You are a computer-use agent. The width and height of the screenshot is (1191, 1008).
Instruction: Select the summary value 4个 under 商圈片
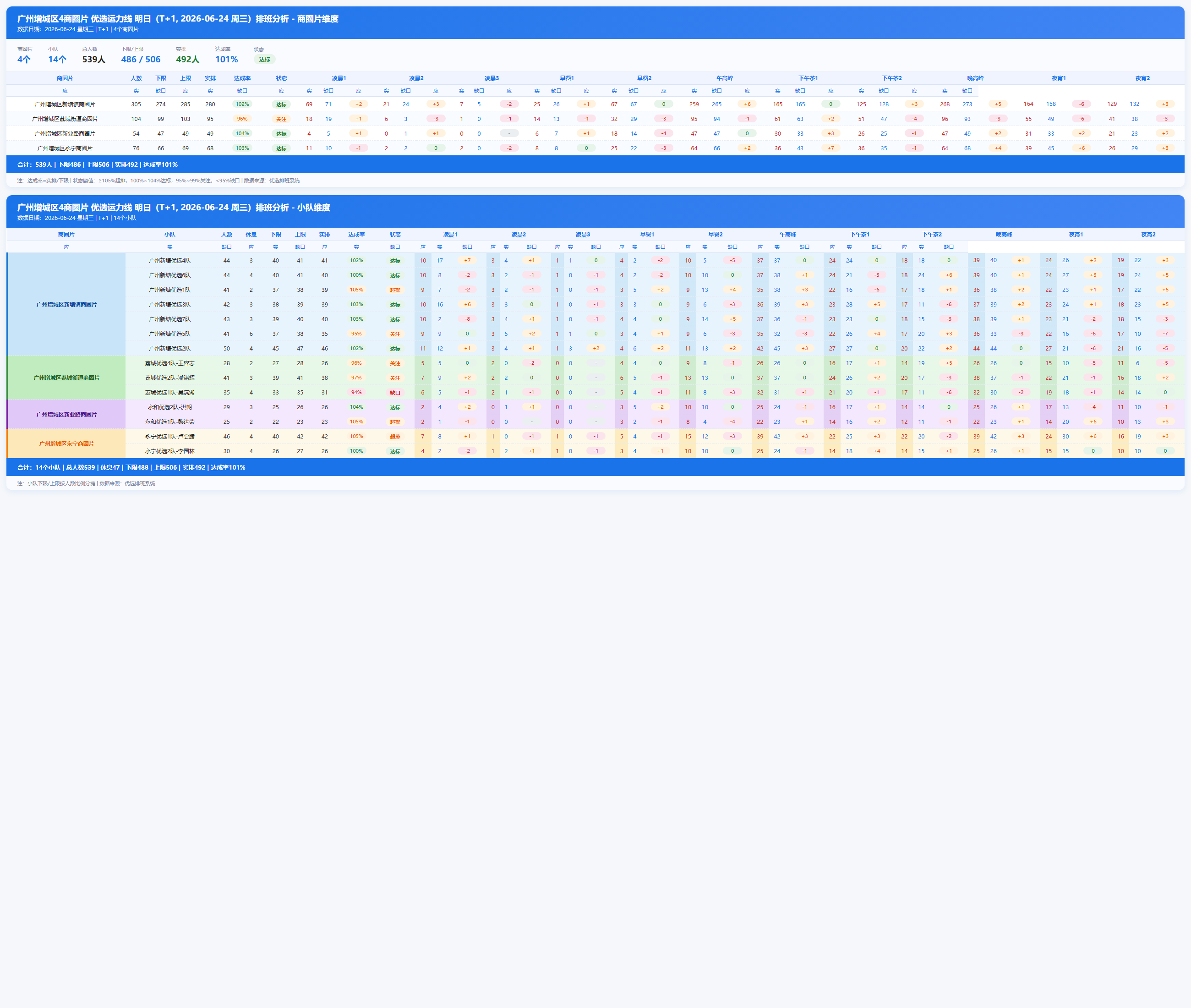pyautogui.click(x=24, y=60)
